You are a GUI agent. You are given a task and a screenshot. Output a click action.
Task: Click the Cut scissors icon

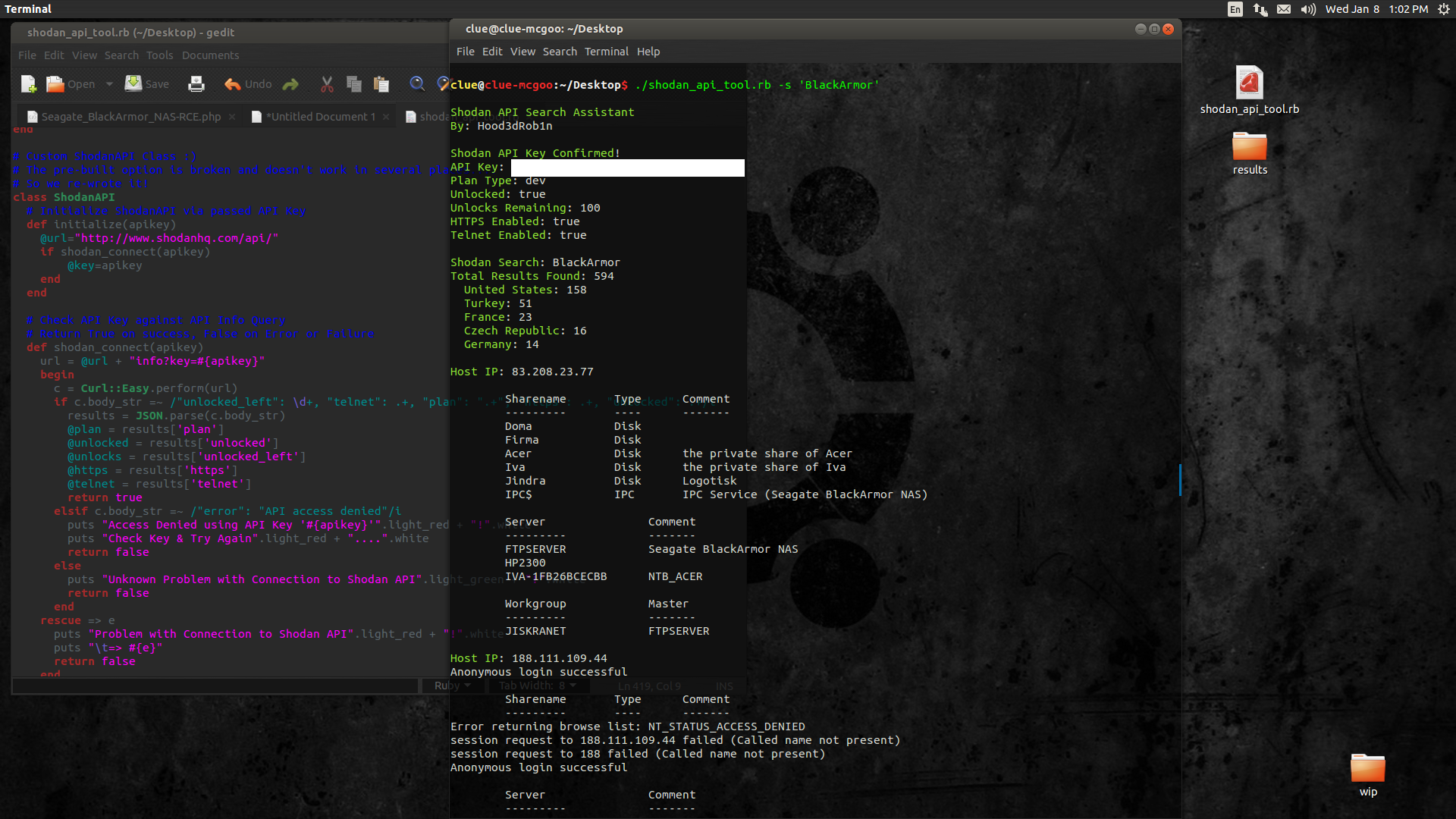pyautogui.click(x=327, y=84)
